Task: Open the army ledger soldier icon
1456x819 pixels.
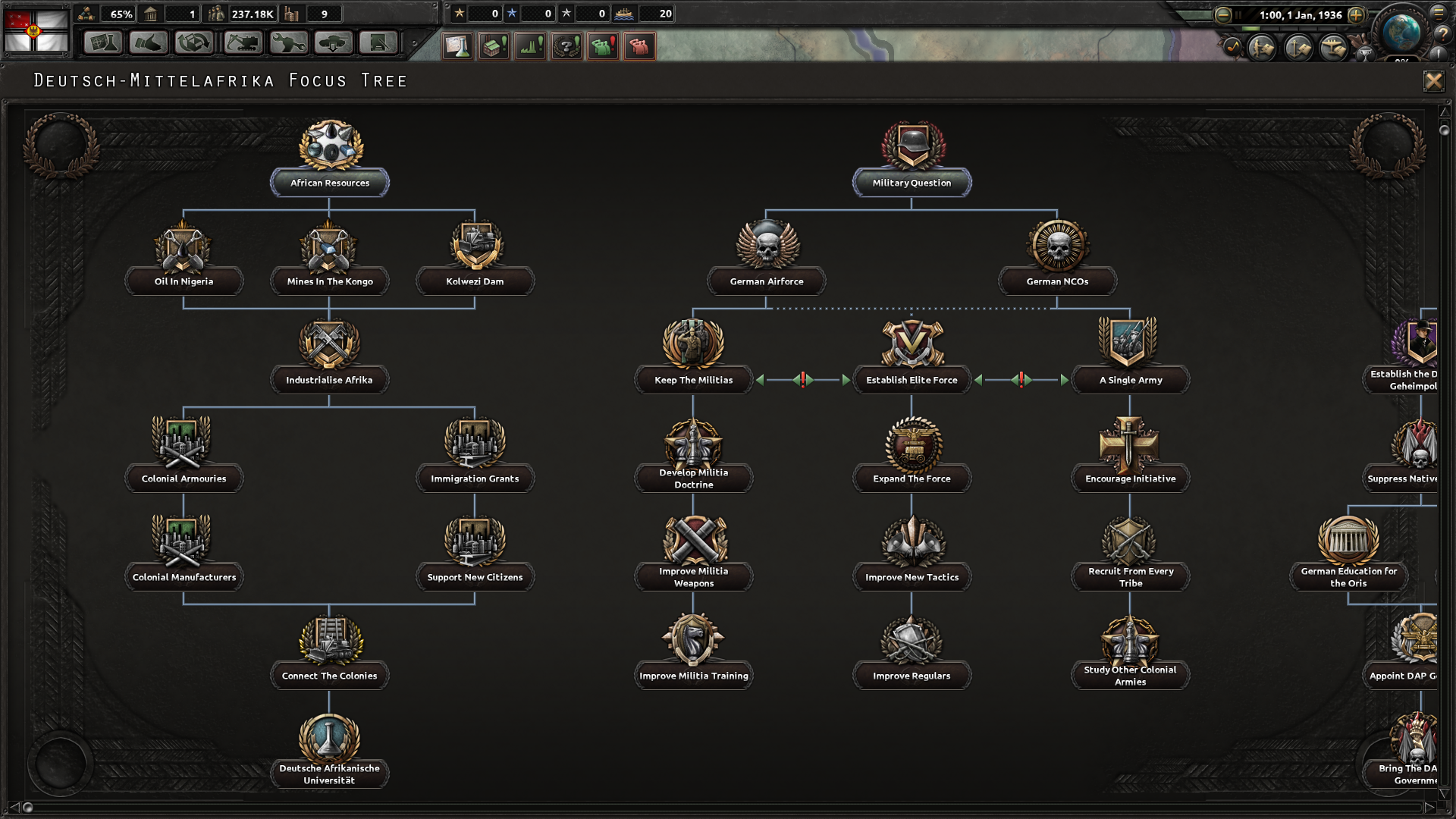Action: (1263, 49)
